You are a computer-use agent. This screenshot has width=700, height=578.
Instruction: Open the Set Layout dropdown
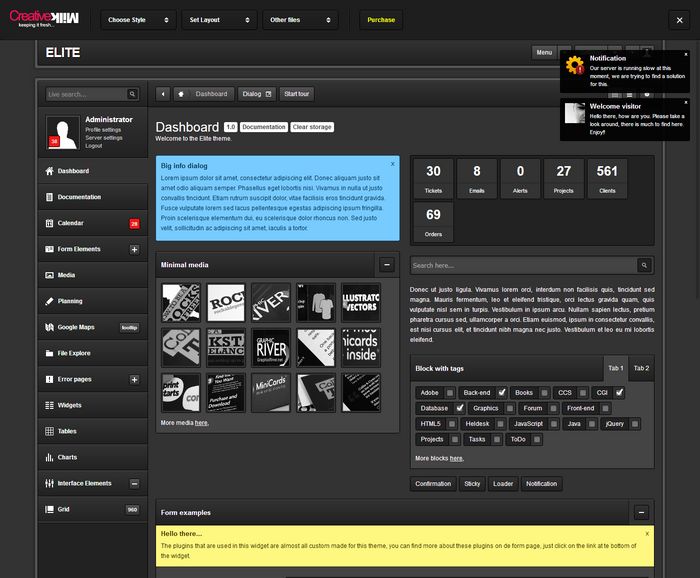point(219,20)
